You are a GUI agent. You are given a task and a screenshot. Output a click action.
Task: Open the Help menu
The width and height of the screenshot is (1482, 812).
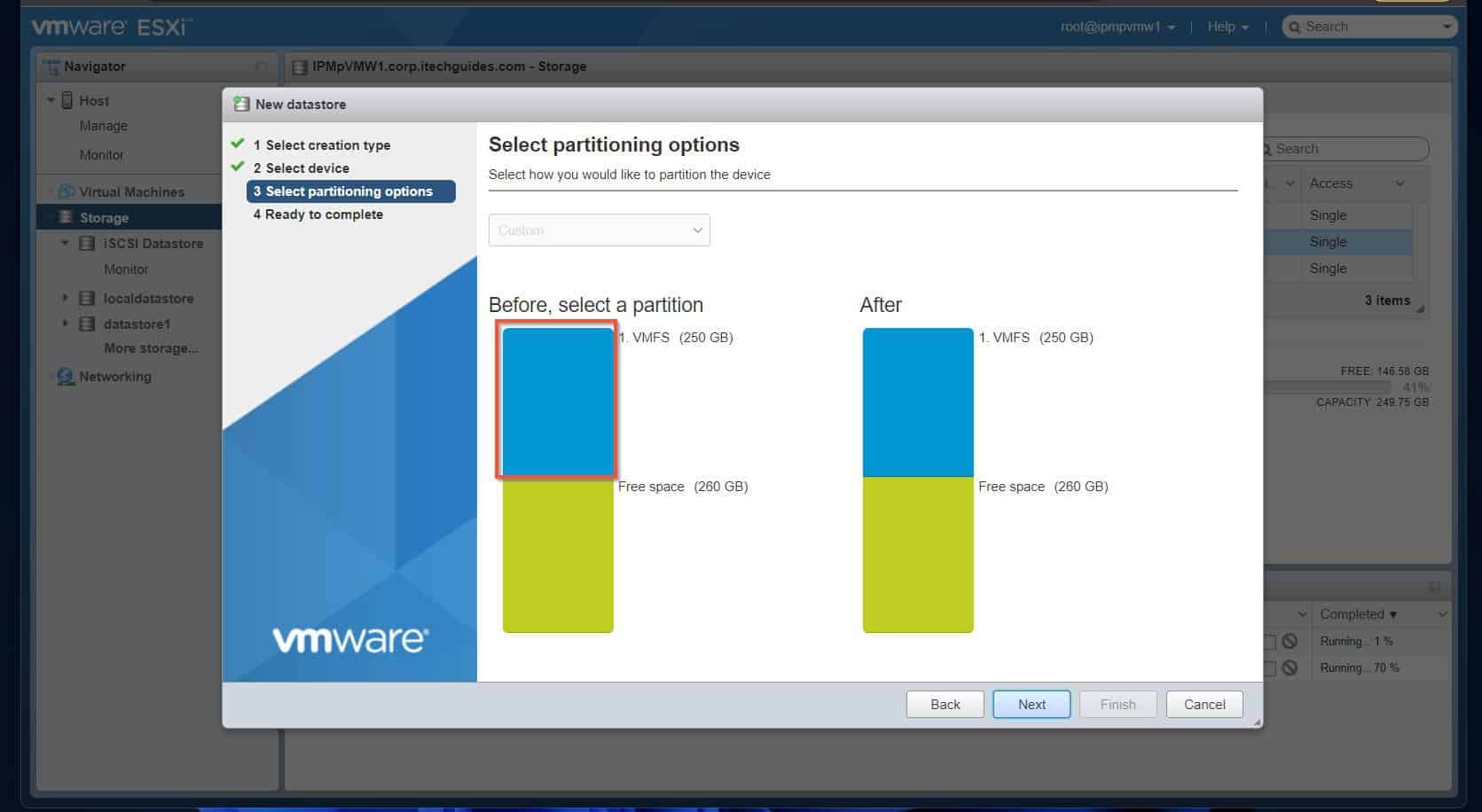point(1221,27)
